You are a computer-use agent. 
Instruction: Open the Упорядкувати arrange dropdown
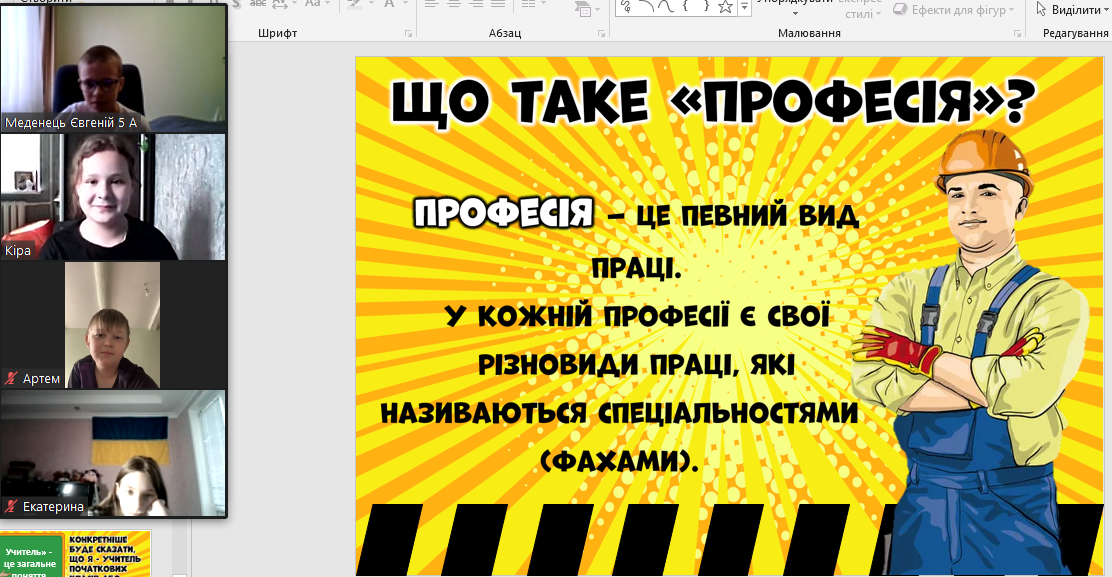click(x=794, y=7)
